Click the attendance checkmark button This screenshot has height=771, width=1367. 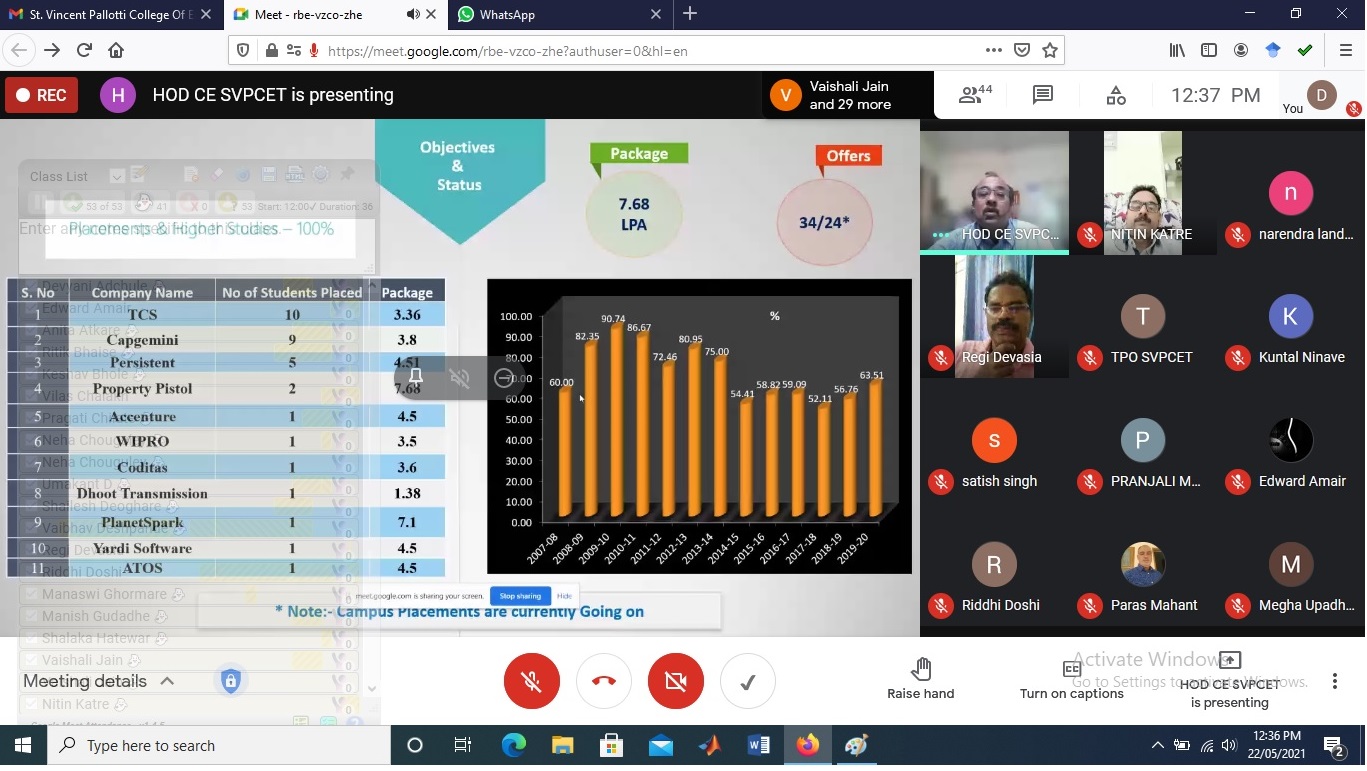(x=747, y=681)
